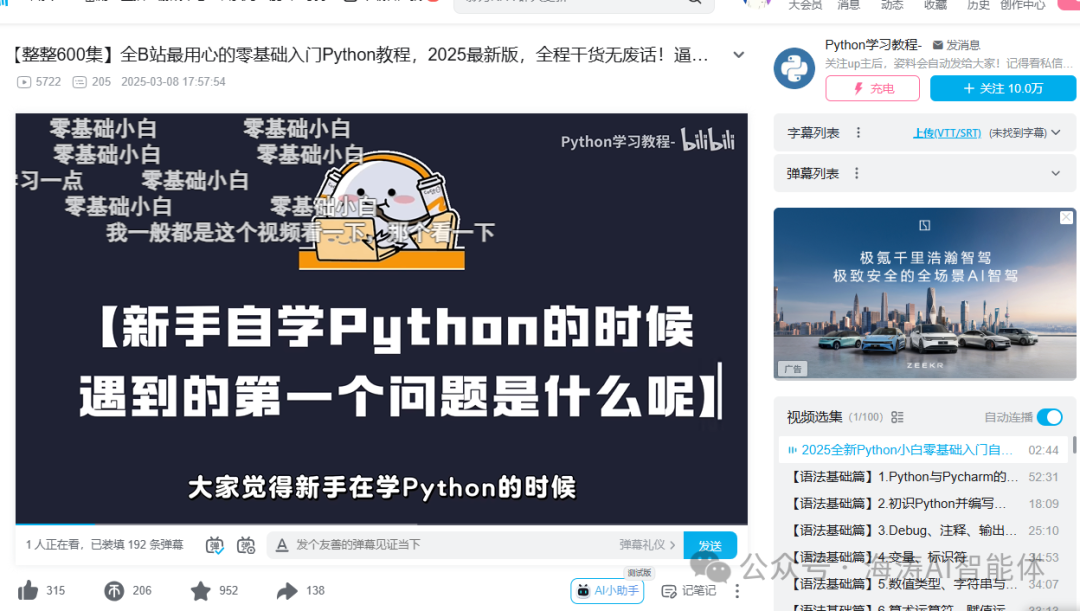Open the 弹幕礼仪 etiquette link
Viewport: 1080px width, 611px height.
[x=647, y=545]
